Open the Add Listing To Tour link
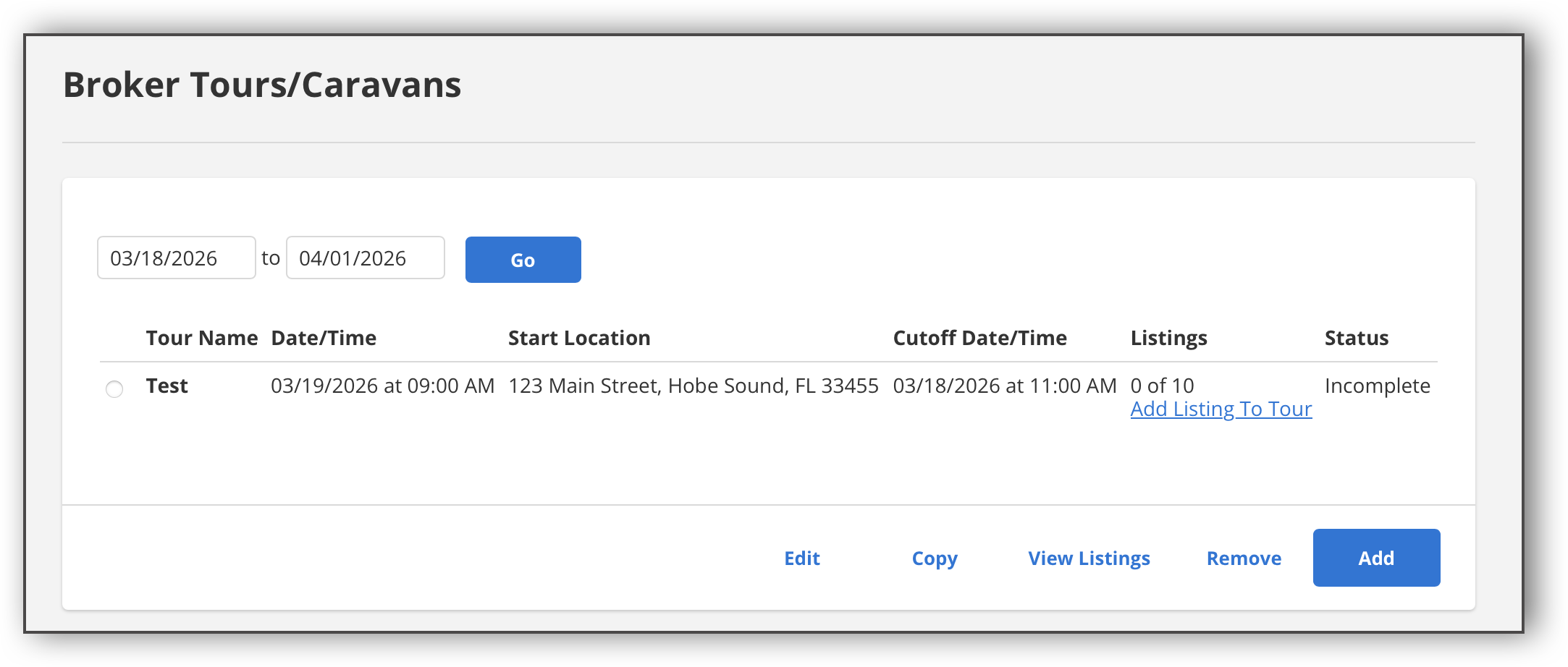 tap(1221, 409)
